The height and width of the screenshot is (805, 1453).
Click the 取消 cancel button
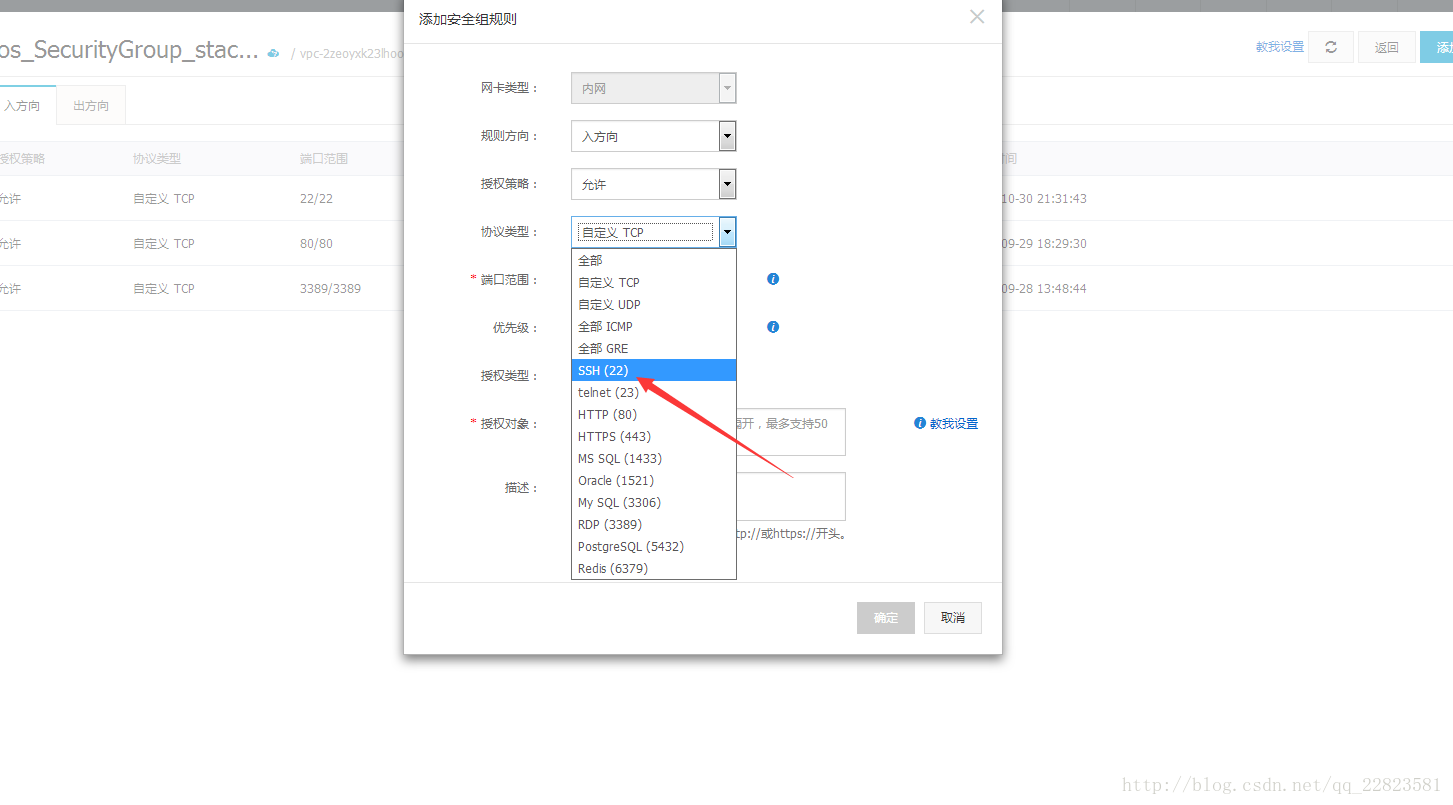[x=953, y=618]
